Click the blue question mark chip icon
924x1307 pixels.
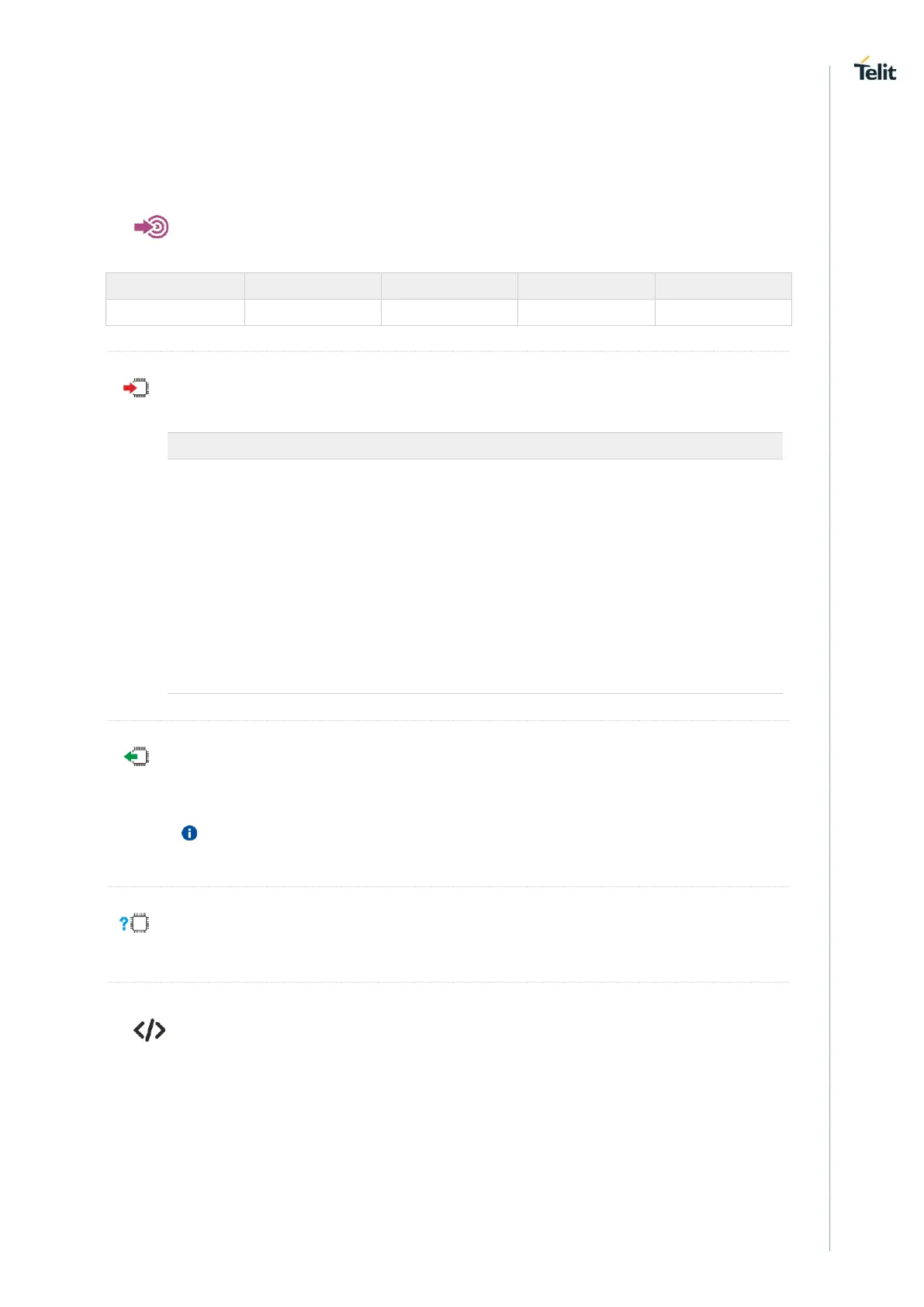tap(135, 923)
